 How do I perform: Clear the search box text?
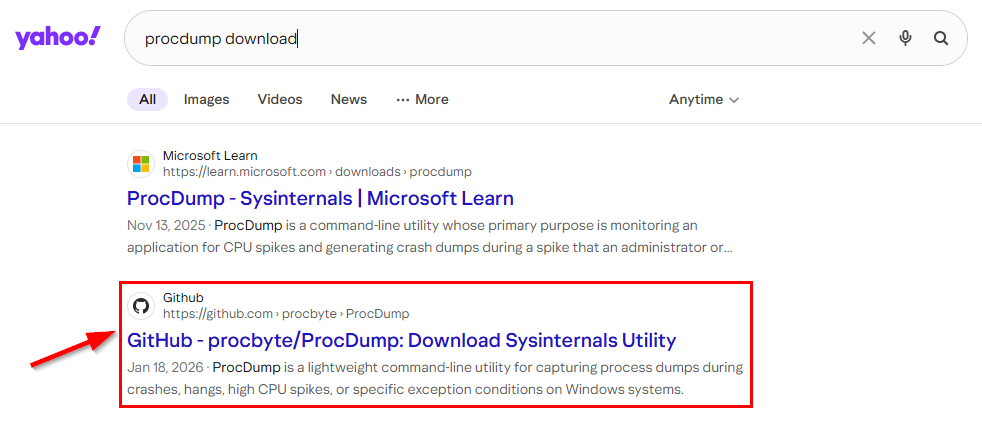pyautogui.click(x=868, y=38)
